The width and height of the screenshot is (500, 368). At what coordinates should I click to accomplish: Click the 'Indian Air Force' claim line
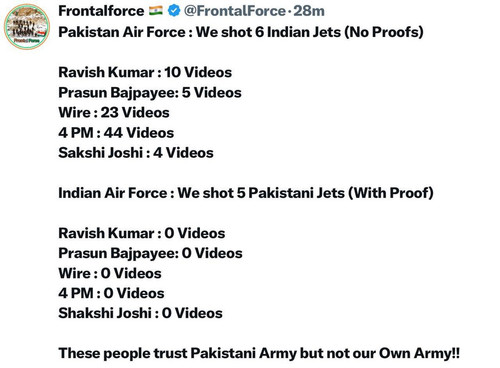pos(246,193)
